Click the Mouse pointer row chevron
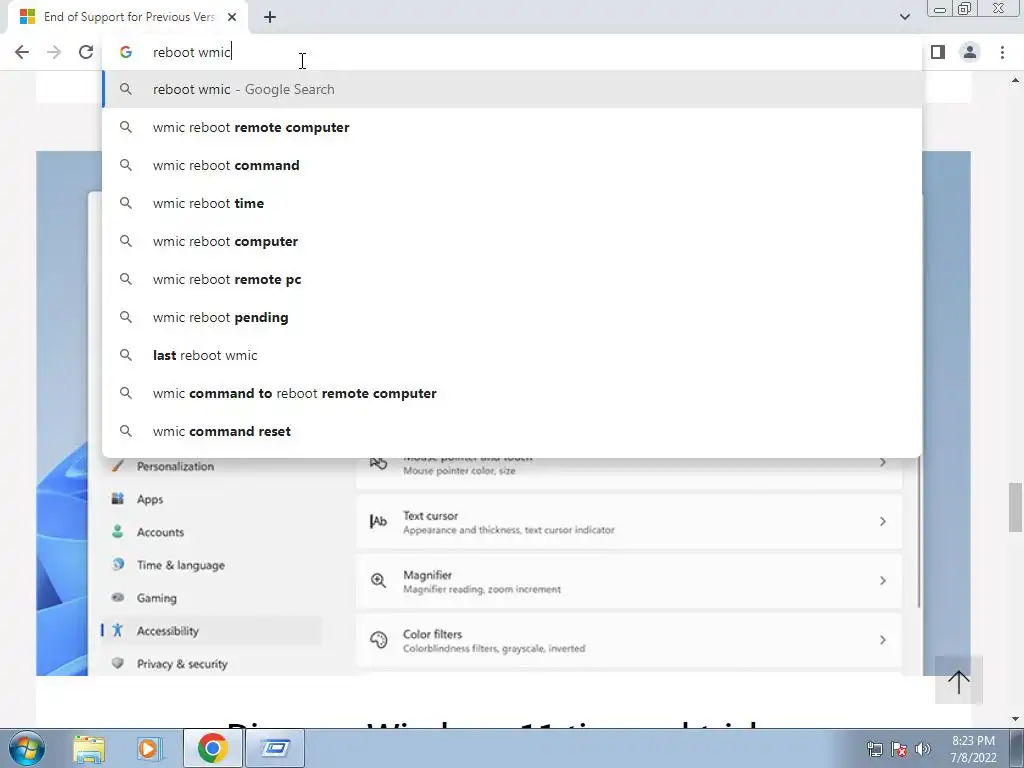Screen dimensions: 1024x768 click(x=882, y=462)
